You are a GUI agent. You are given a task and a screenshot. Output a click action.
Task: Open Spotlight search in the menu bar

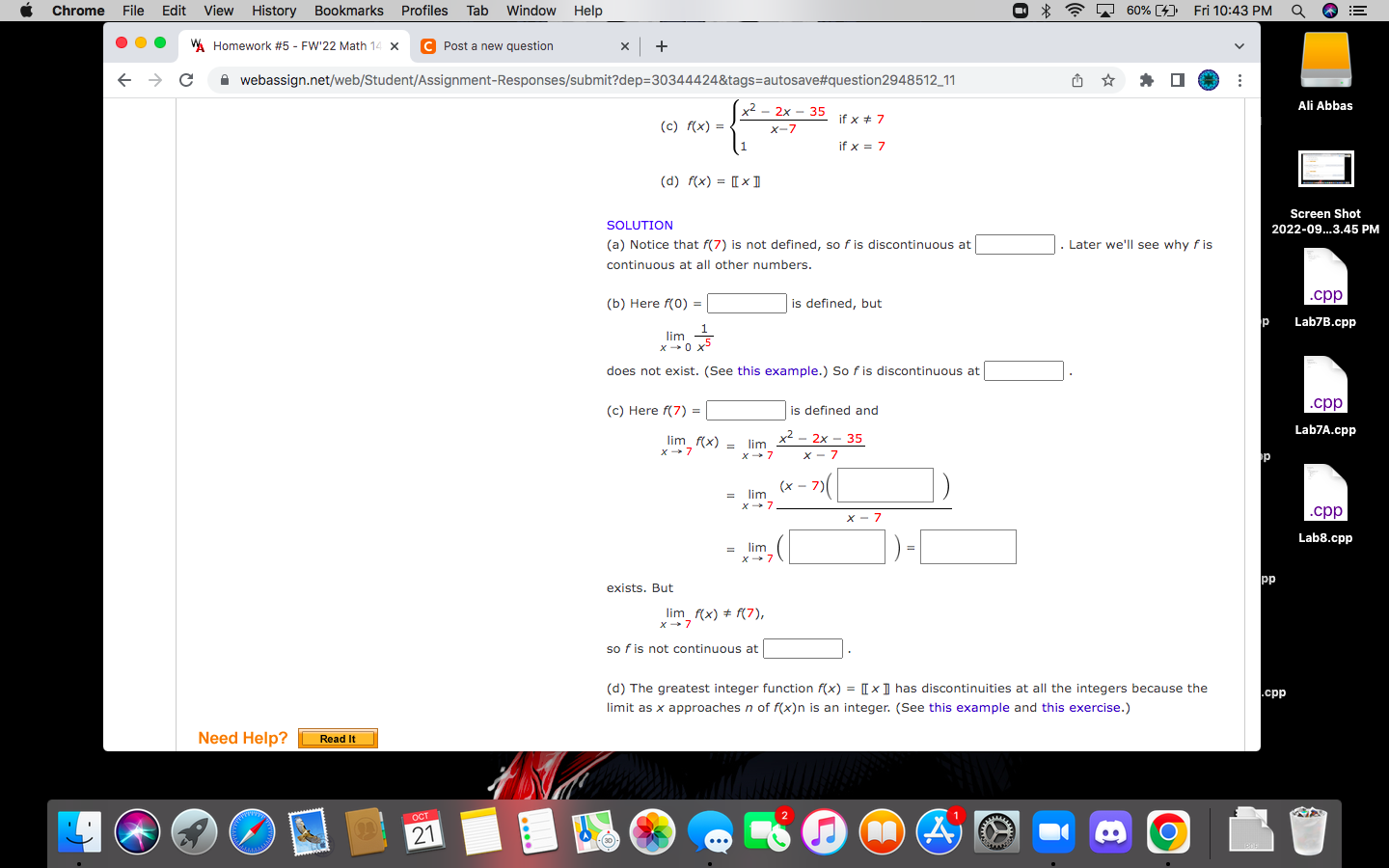pyautogui.click(x=1298, y=11)
